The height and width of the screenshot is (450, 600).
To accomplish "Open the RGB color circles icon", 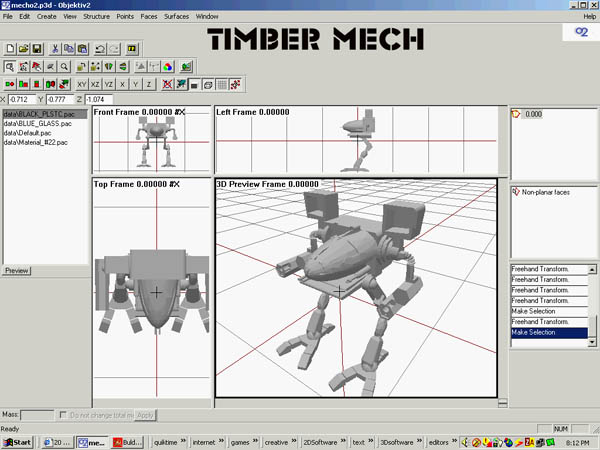I will pyautogui.click(x=168, y=67).
